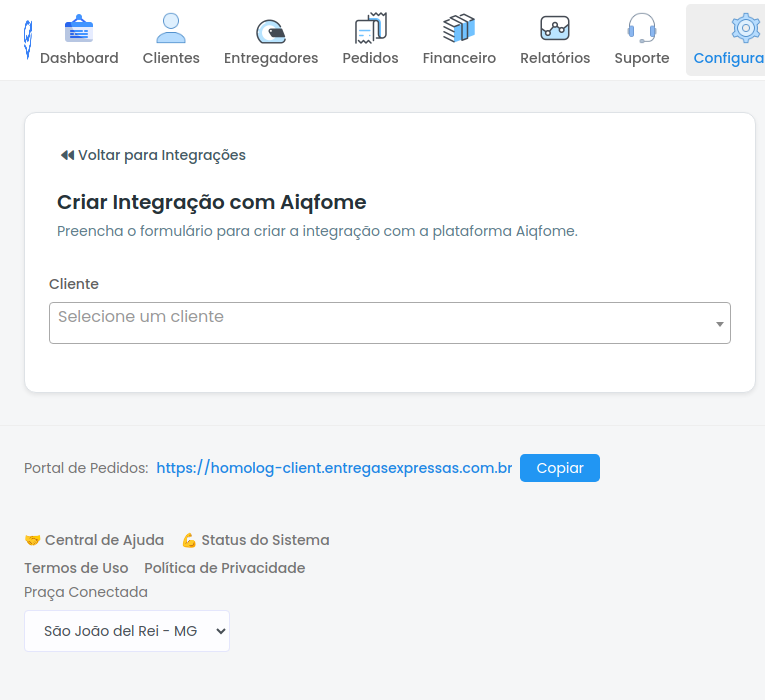Click the Suporte headset icon
The width and height of the screenshot is (765, 700).
pyautogui.click(x=641, y=28)
